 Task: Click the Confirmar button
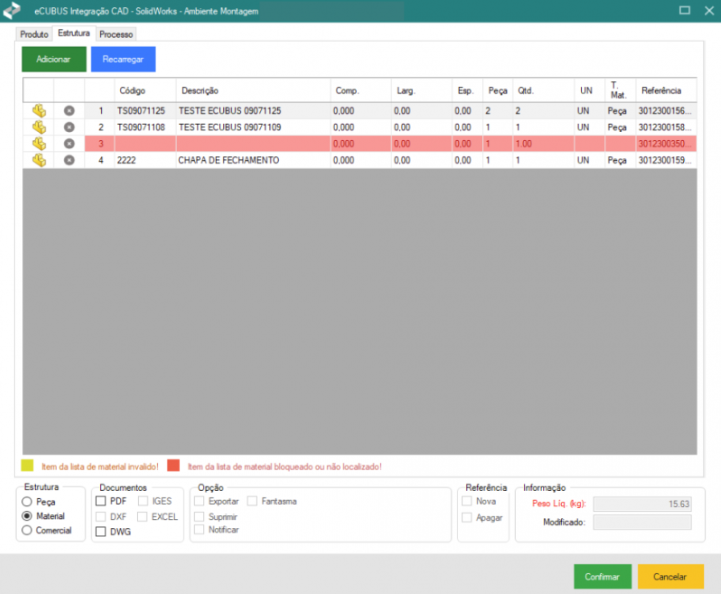602,577
